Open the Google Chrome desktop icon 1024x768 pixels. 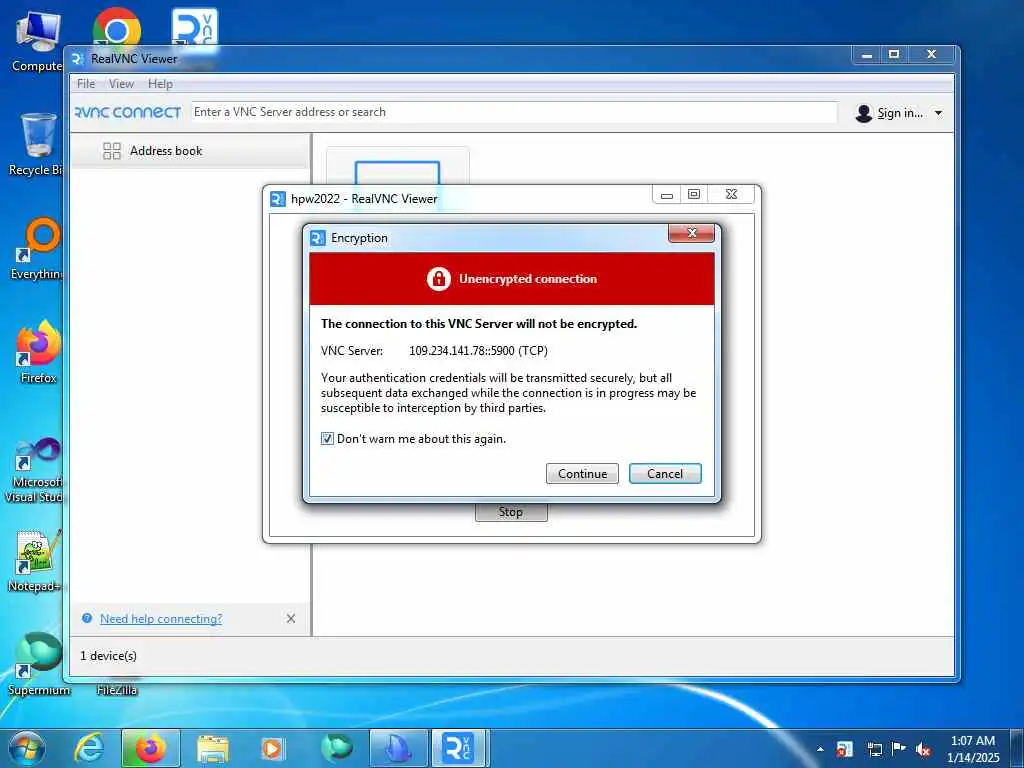tap(116, 27)
